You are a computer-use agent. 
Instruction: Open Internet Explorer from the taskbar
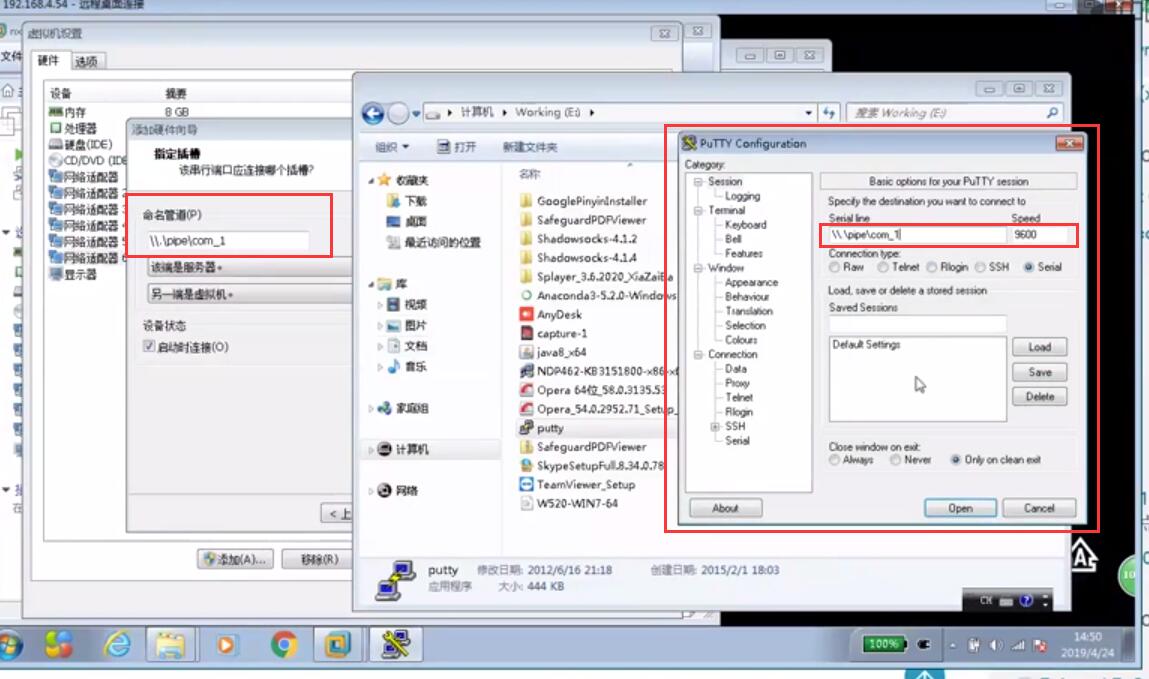116,645
